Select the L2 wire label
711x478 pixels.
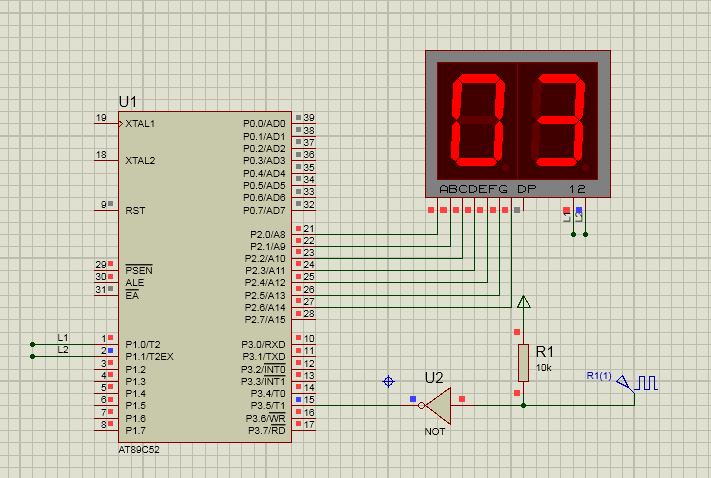[63, 349]
